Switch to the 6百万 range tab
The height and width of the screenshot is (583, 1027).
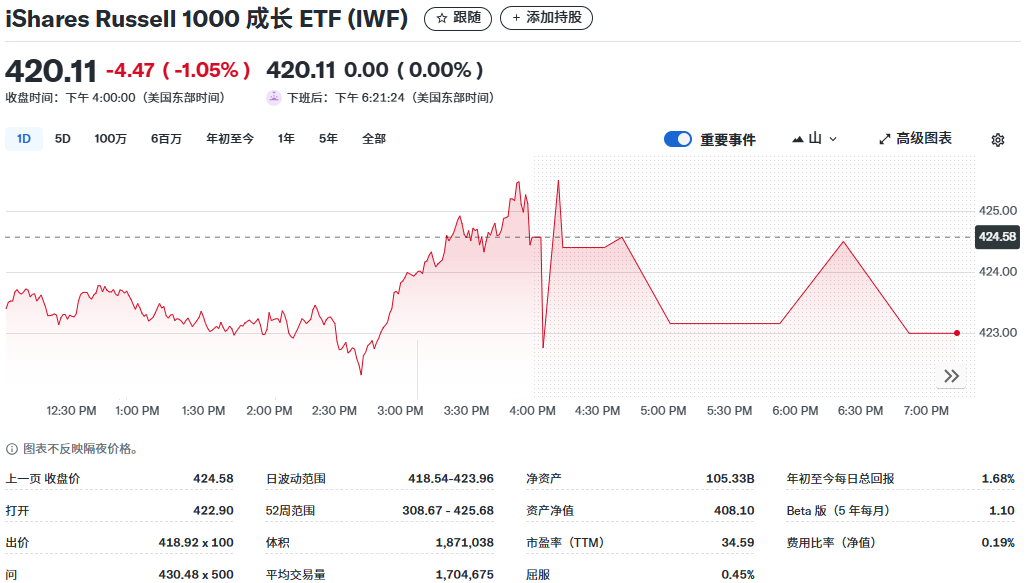click(166, 139)
